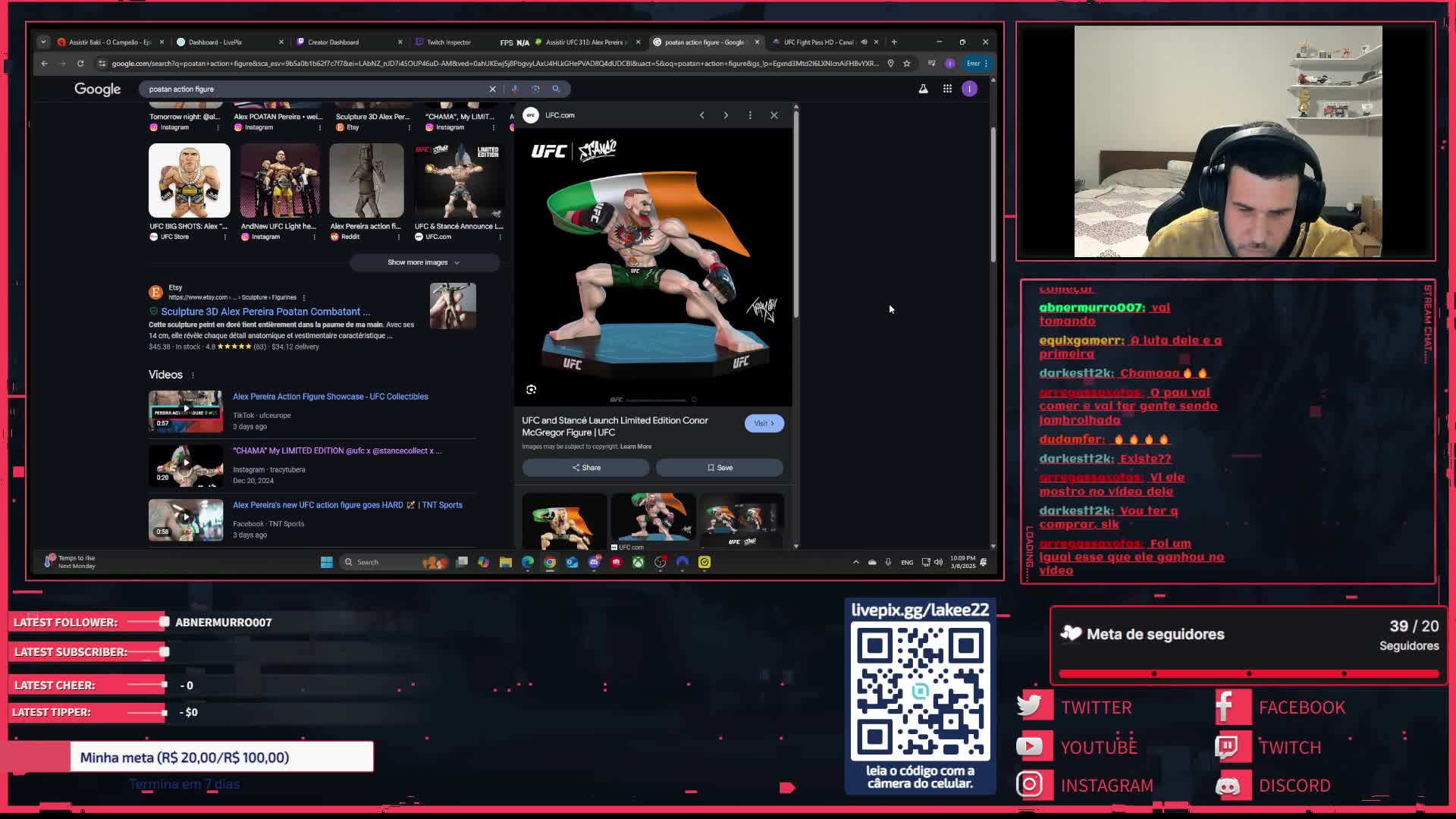
Task: Share the Conor McGregor figure image
Action: point(585,468)
